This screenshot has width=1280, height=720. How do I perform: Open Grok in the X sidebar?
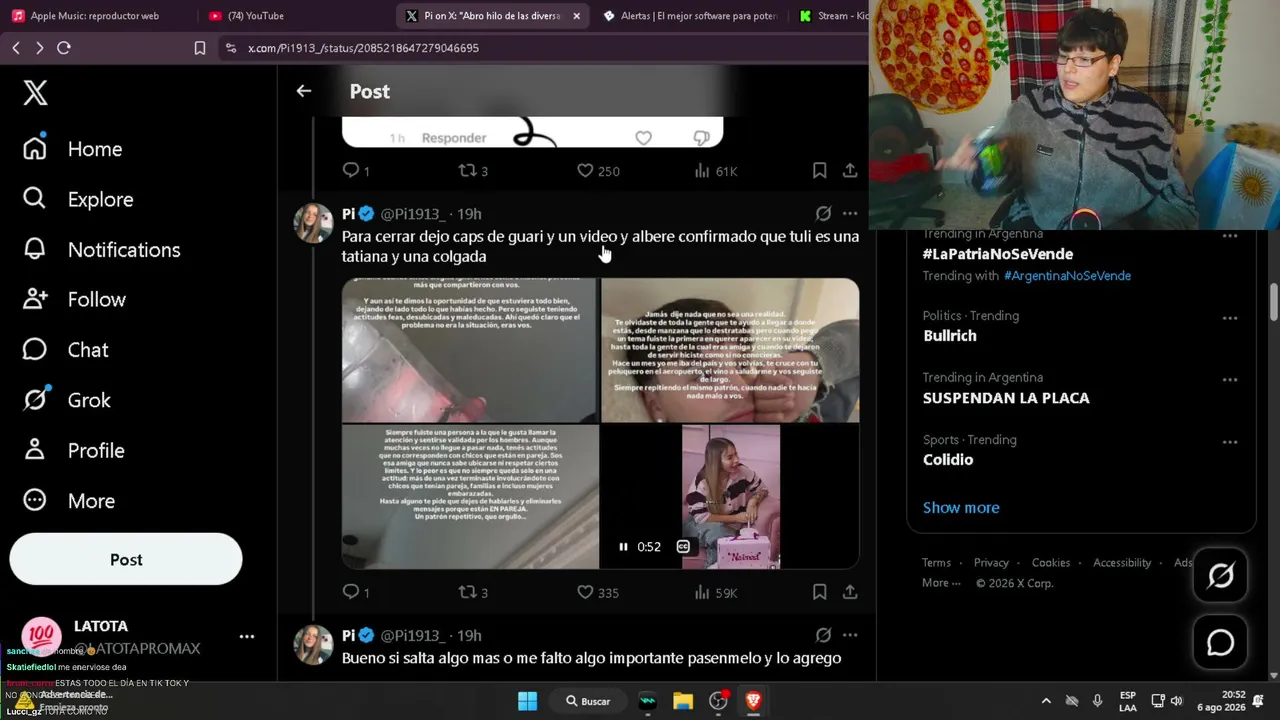tap(67, 400)
